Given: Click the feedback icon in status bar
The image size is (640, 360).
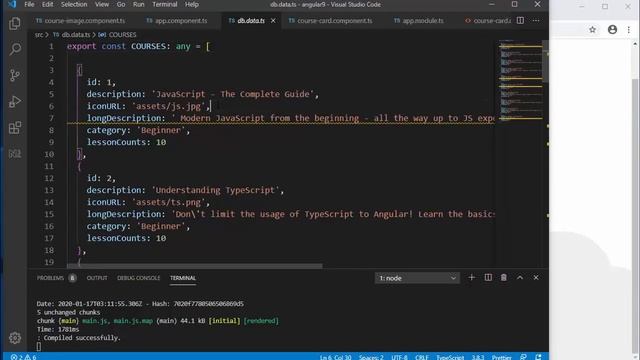Looking at the screenshot, I should 523,357.
